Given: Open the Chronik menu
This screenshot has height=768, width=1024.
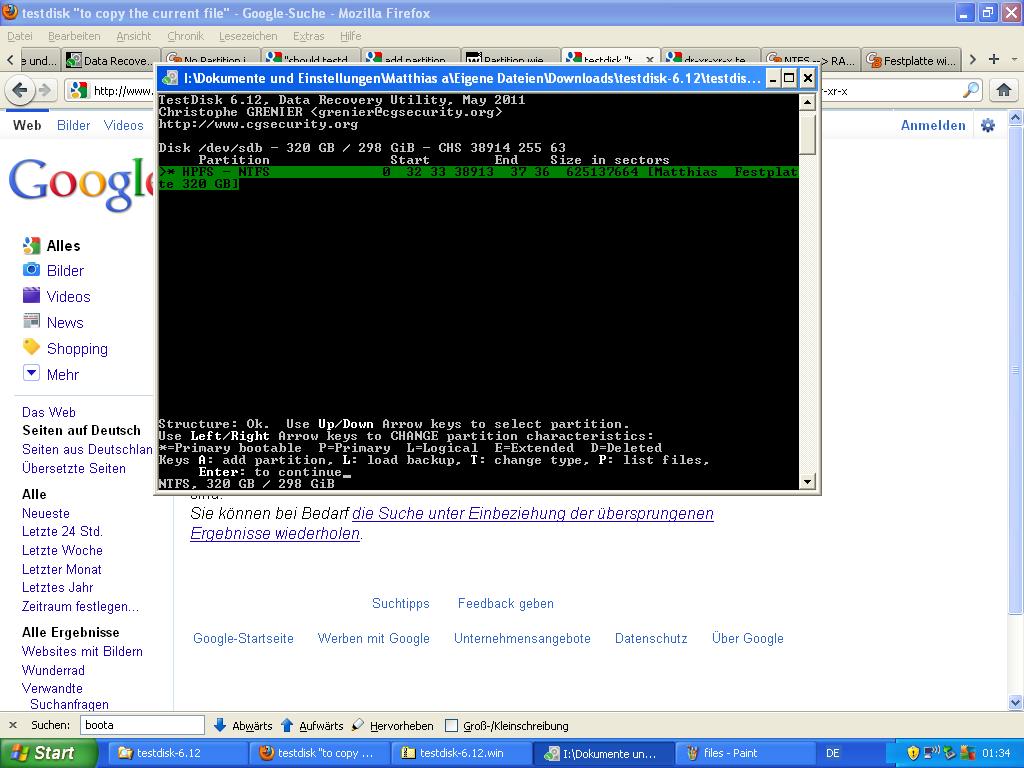Looking at the screenshot, I should 185,36.
